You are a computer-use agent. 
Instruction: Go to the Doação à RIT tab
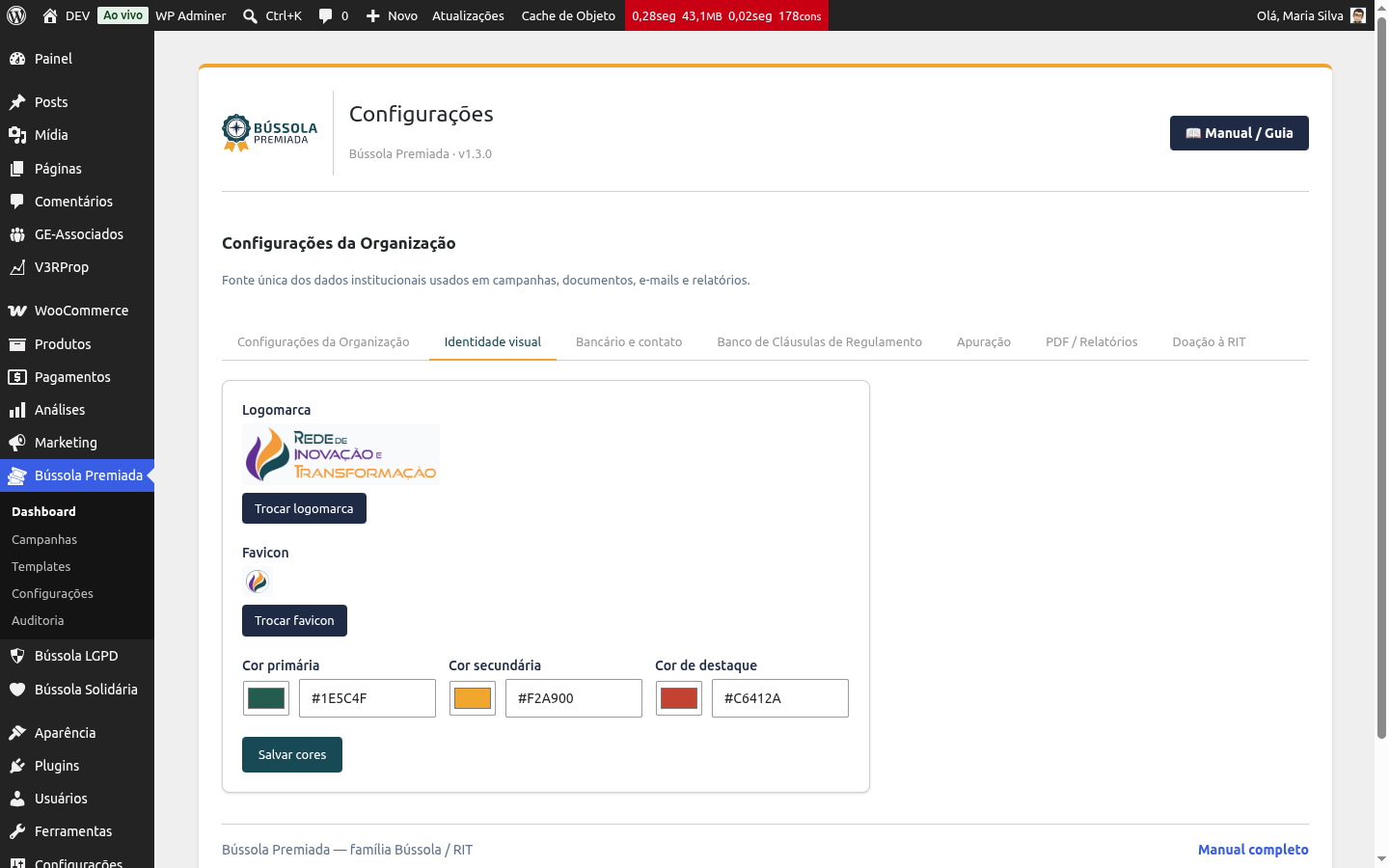point(1210,342)
